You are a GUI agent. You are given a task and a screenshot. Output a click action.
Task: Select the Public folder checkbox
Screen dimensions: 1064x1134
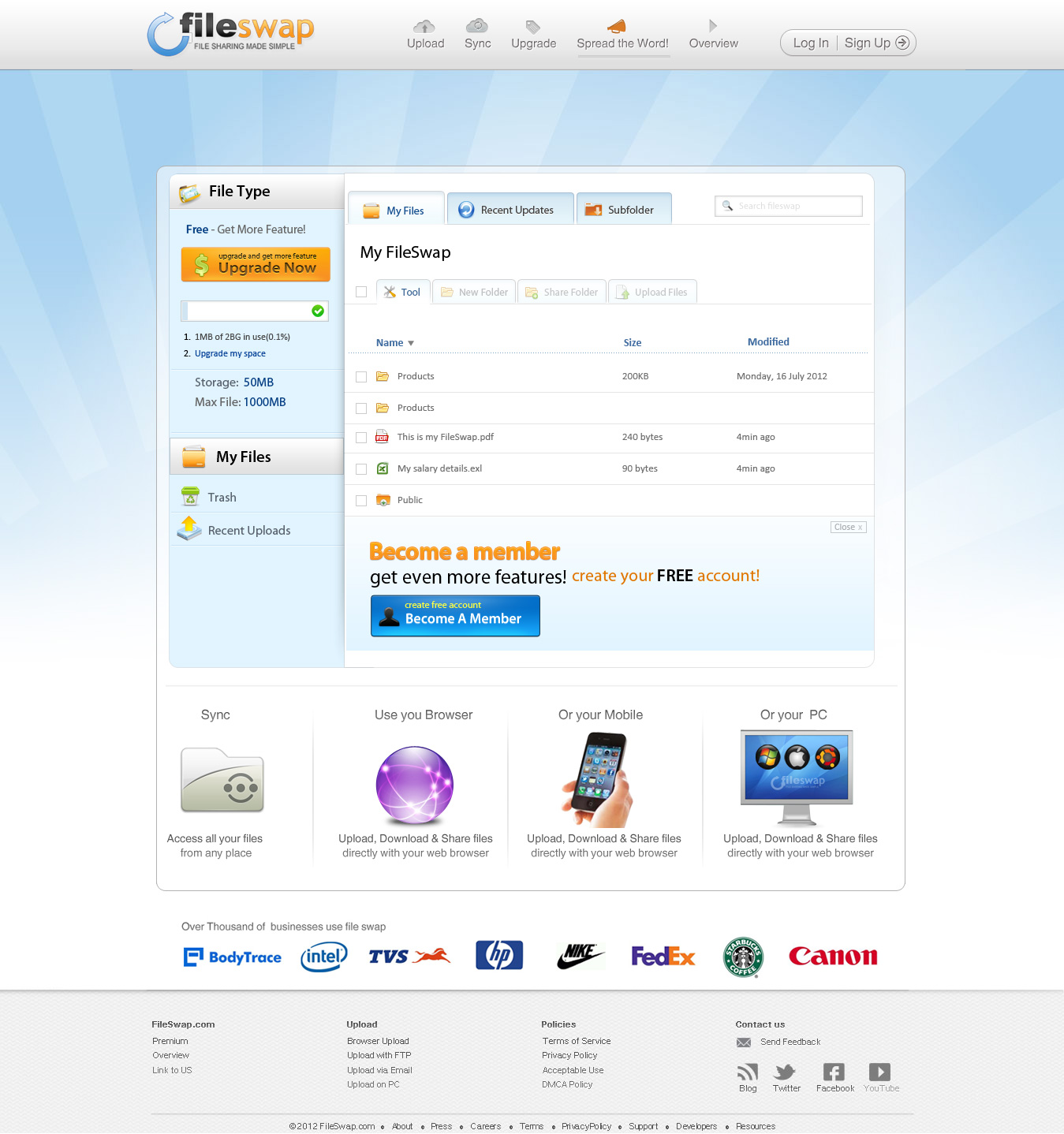[361, 501]
